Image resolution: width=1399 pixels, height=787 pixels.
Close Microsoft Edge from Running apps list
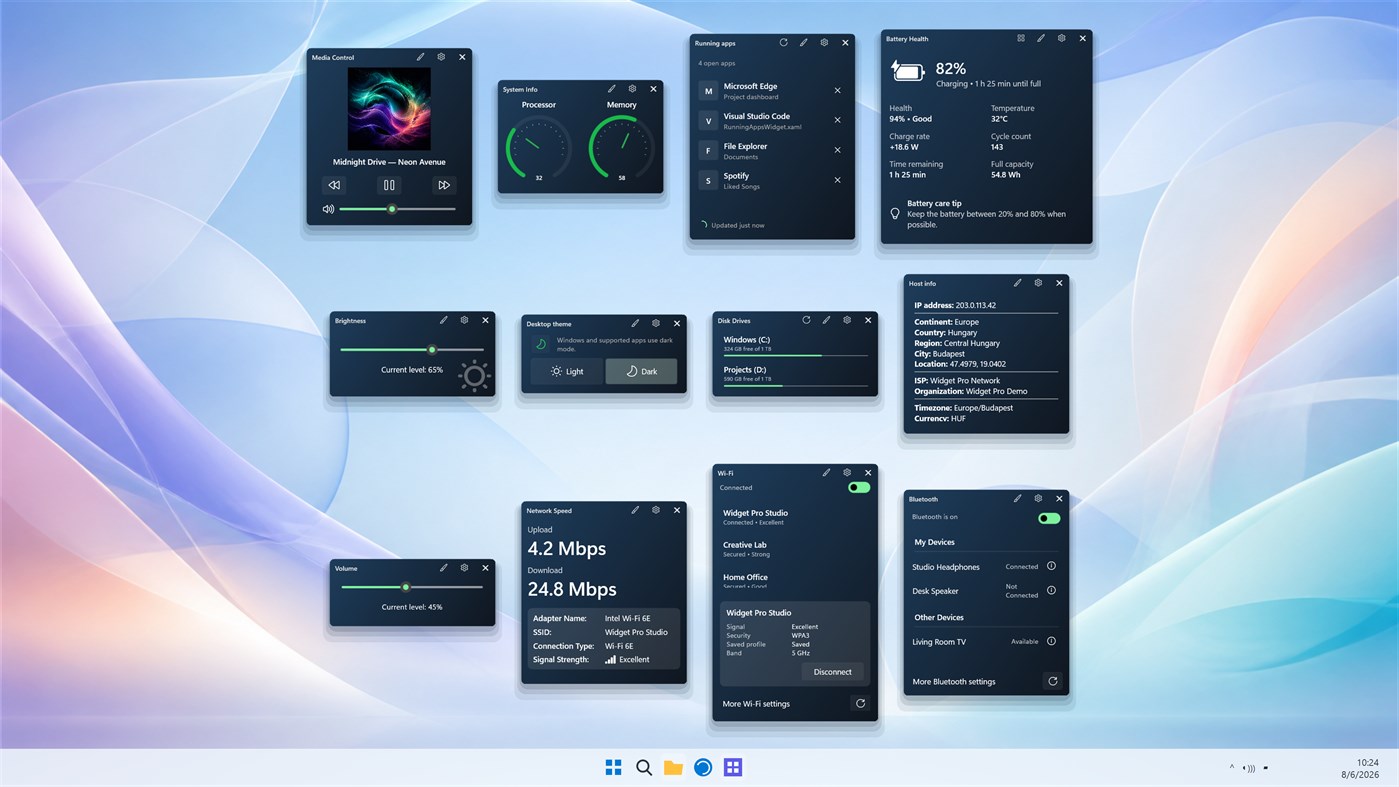pyautogui.click(x=838, y=90)
